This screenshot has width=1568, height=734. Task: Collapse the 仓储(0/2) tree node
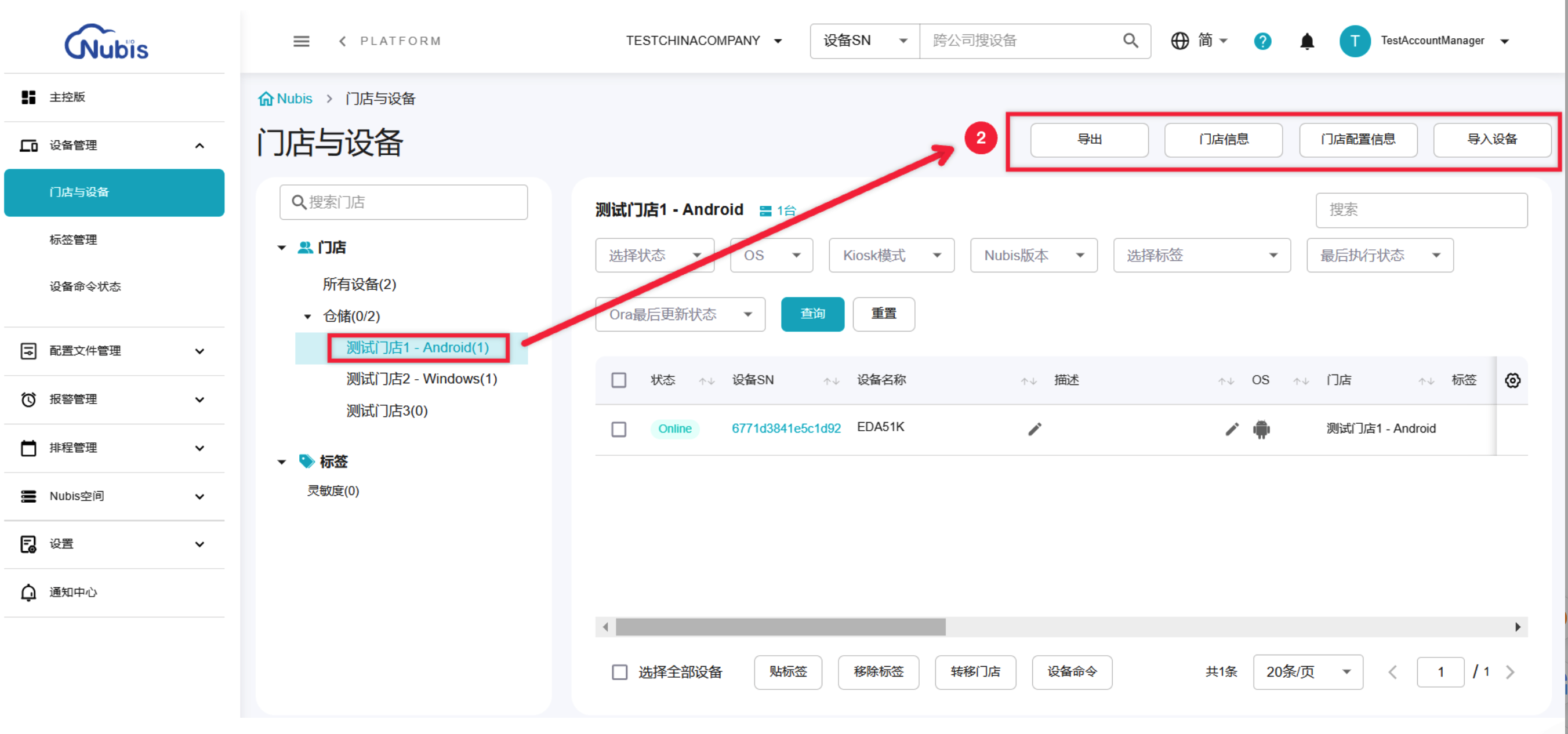tap(307, 317)
